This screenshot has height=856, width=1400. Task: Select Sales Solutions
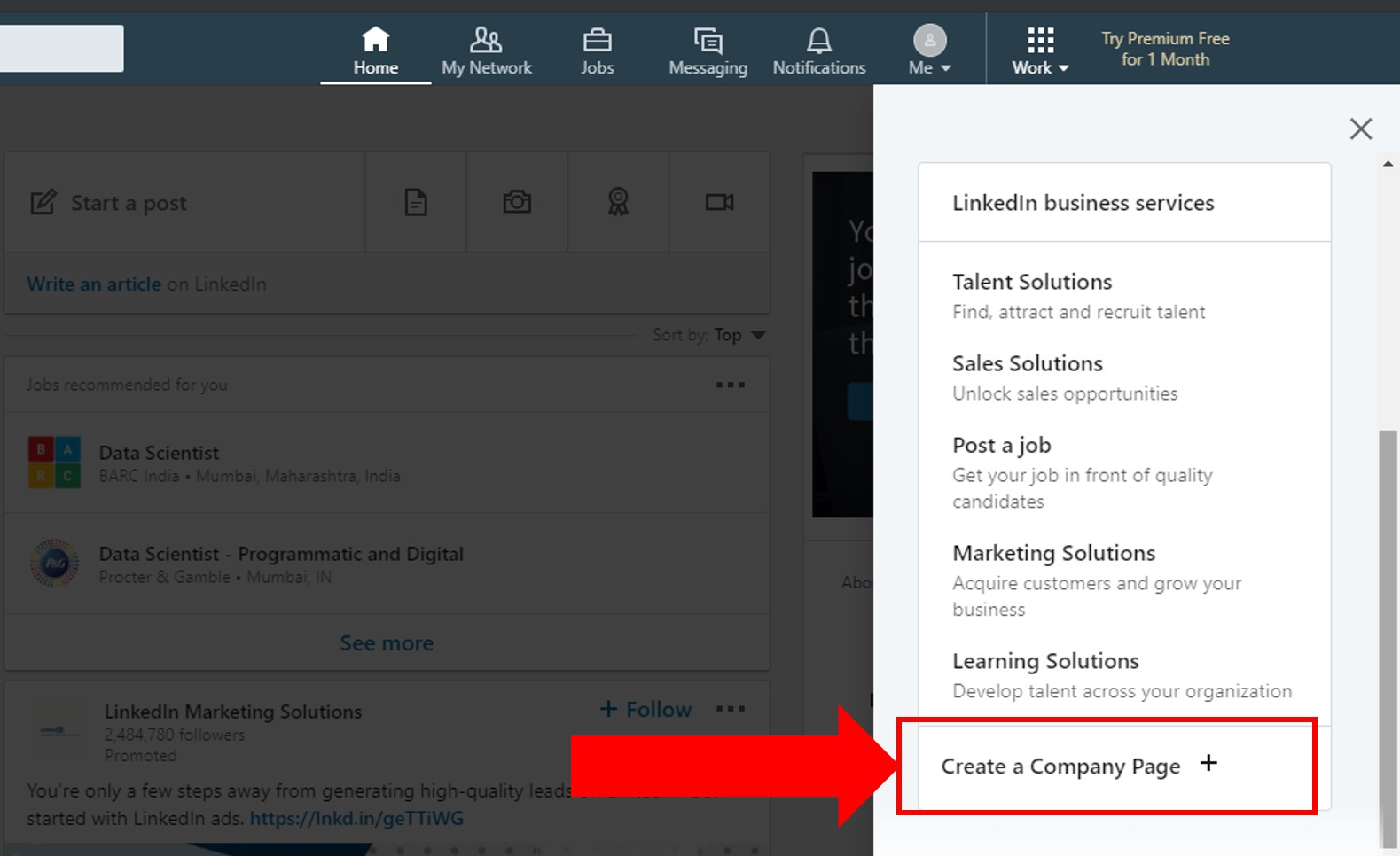click(1028, 363)
